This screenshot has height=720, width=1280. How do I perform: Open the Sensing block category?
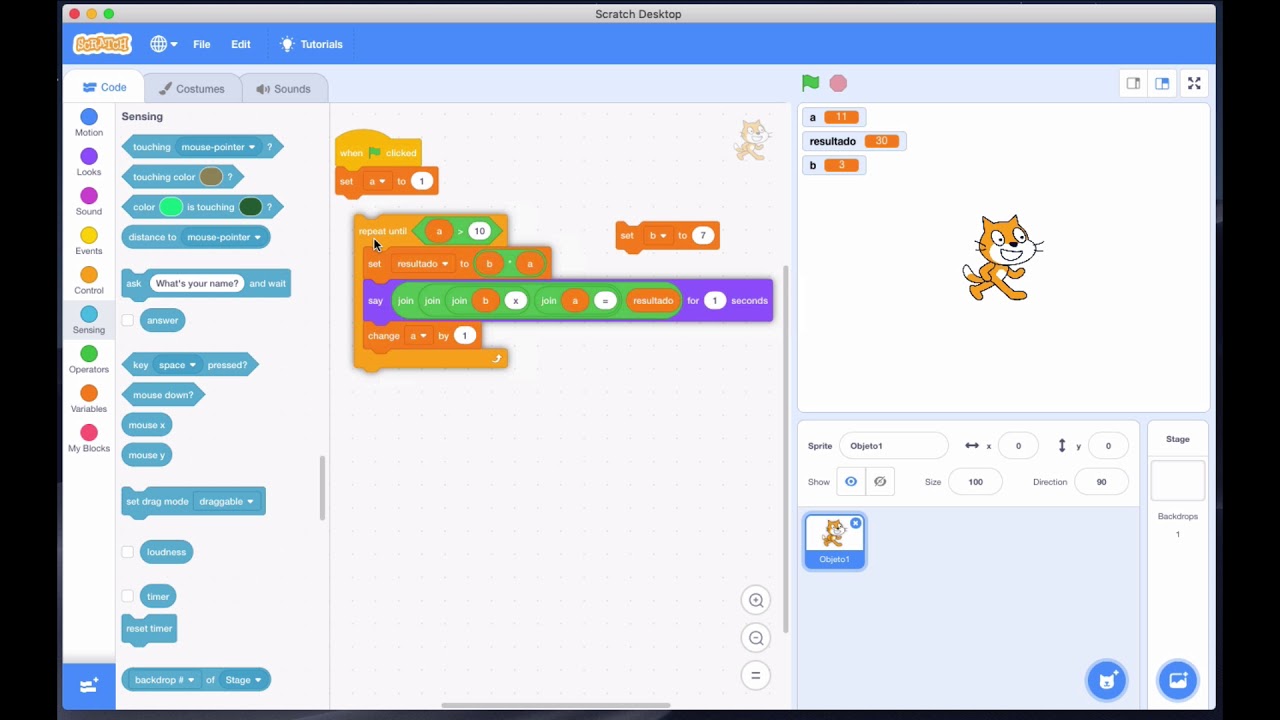(x=89, y=320)
